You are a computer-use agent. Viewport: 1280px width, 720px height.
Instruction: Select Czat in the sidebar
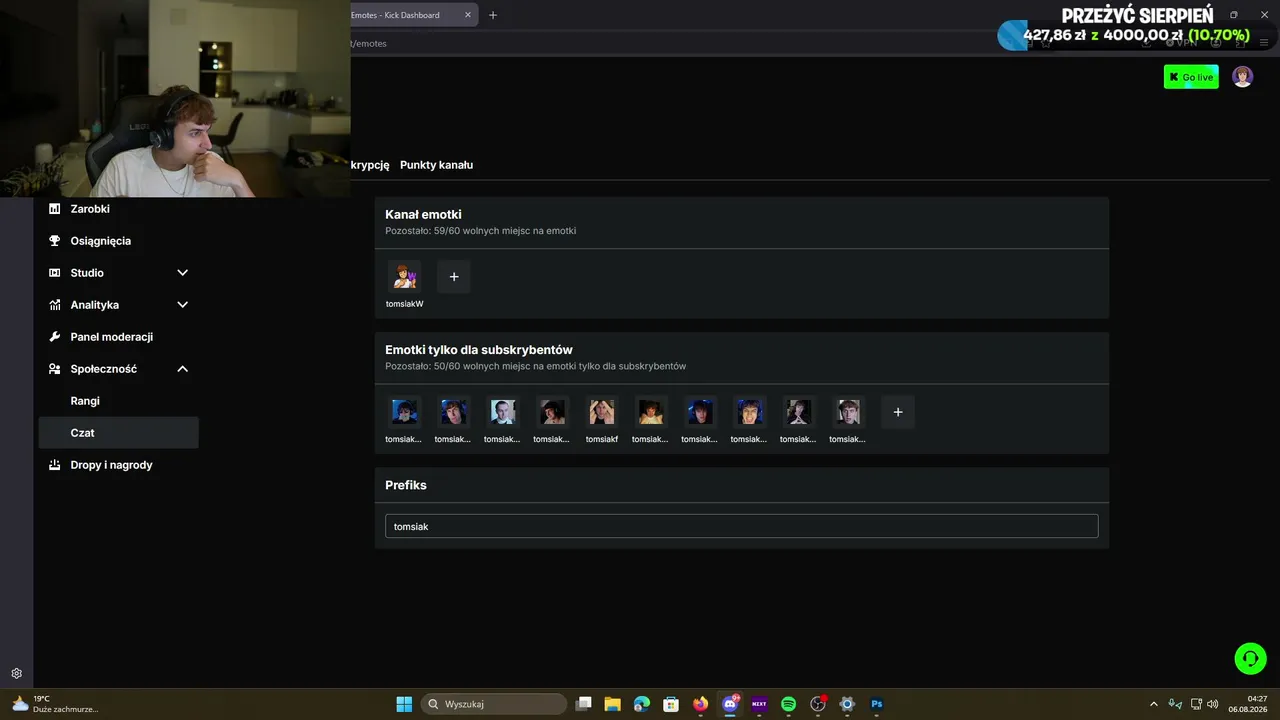[x=118, y=433]
